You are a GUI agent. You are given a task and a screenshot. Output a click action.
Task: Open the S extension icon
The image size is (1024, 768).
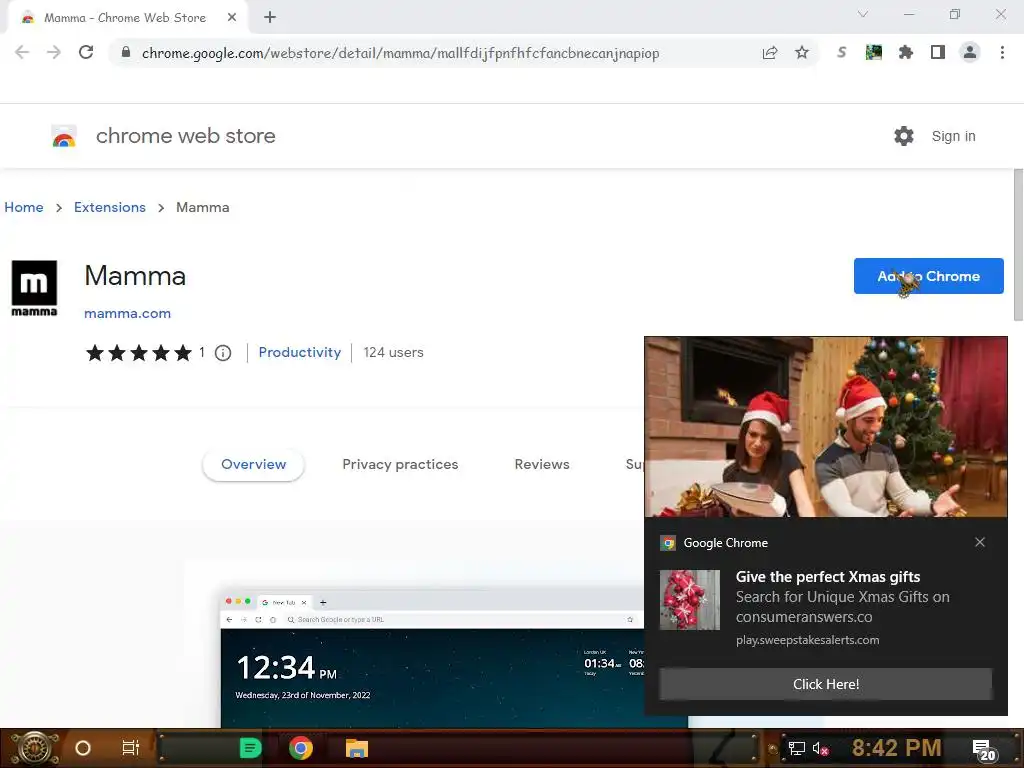tap(842, 53)
